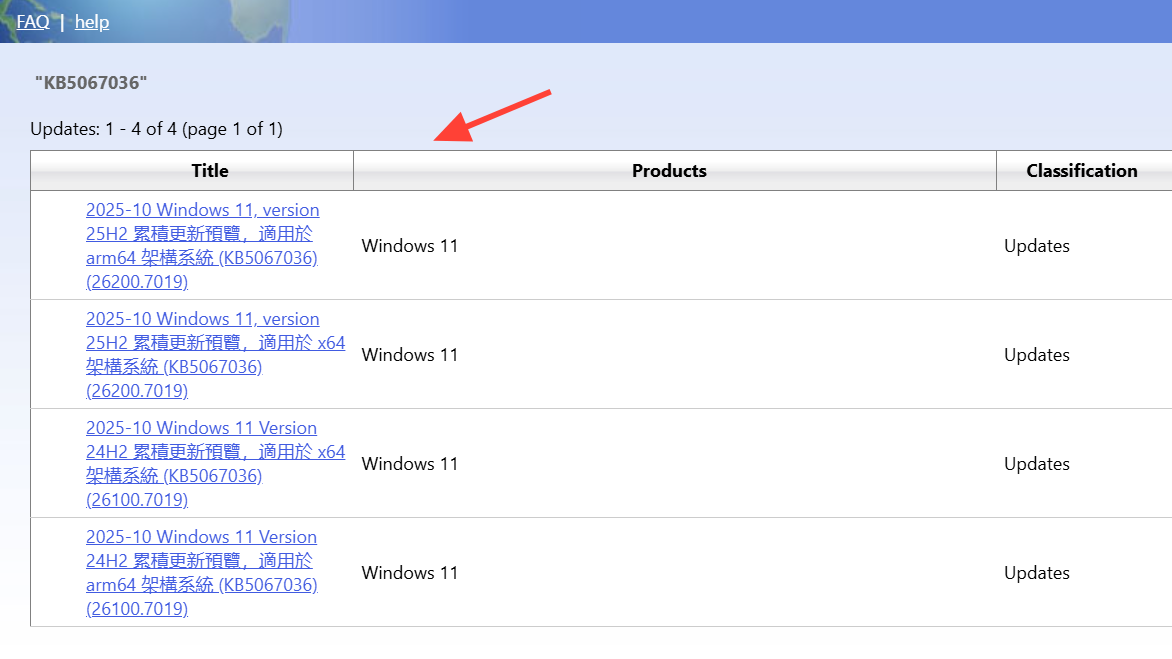Image resolution: width=1172 pixels, height=659 pixels.
Task: Open the 25H2 arm64 update (26200.7019) link
Action: click(202, 246)
